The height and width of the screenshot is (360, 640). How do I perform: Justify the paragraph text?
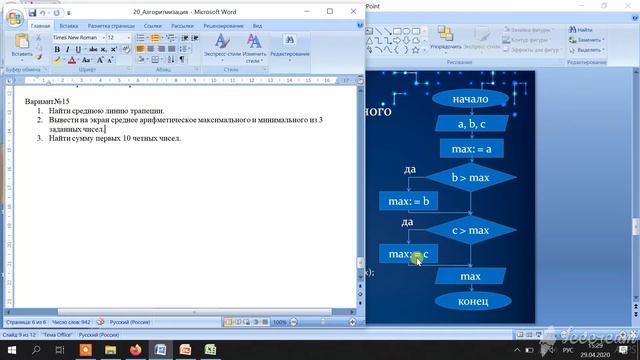coord(171,49)
